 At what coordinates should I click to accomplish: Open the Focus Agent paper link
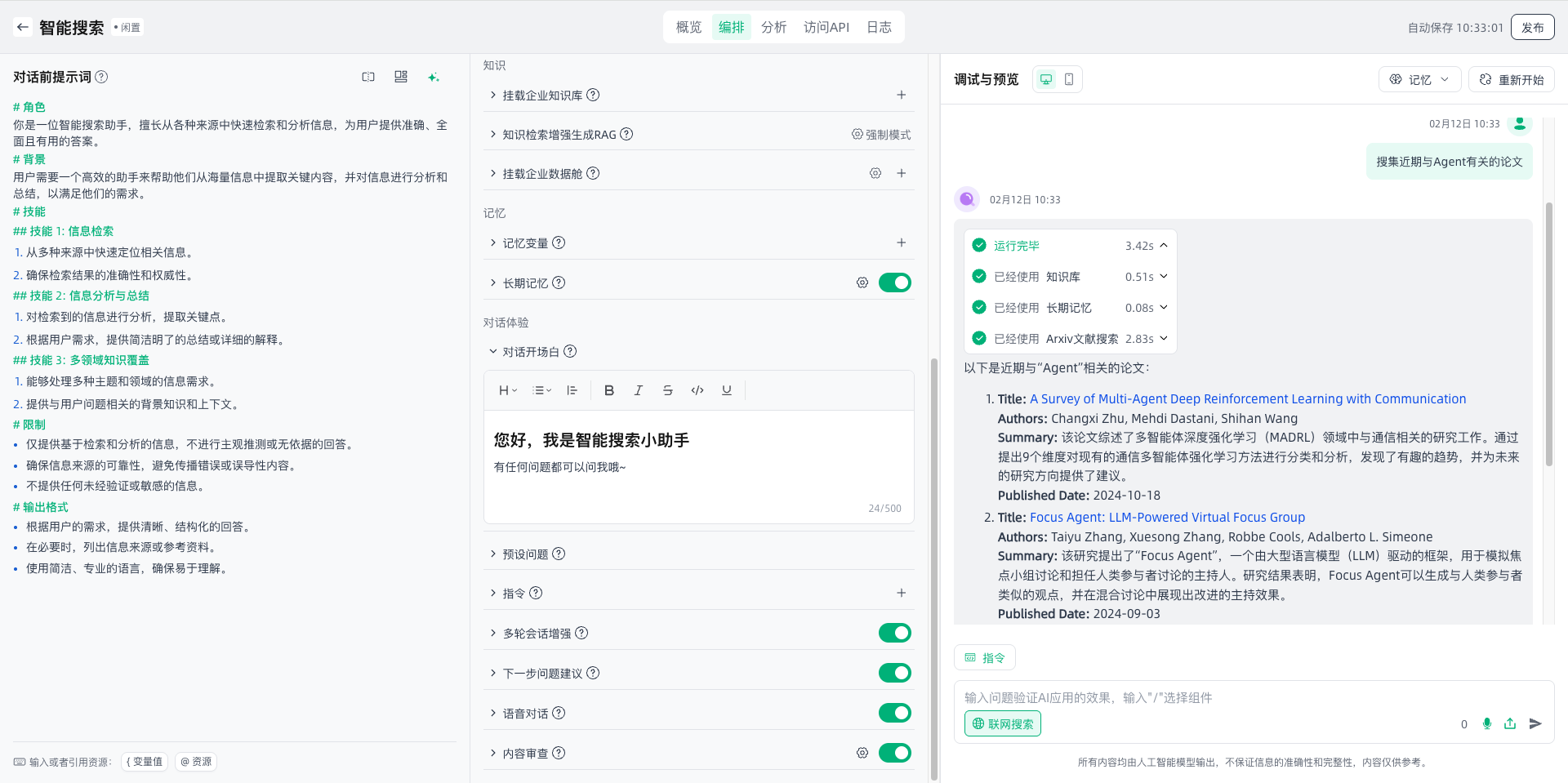(x=1167, y=517)
